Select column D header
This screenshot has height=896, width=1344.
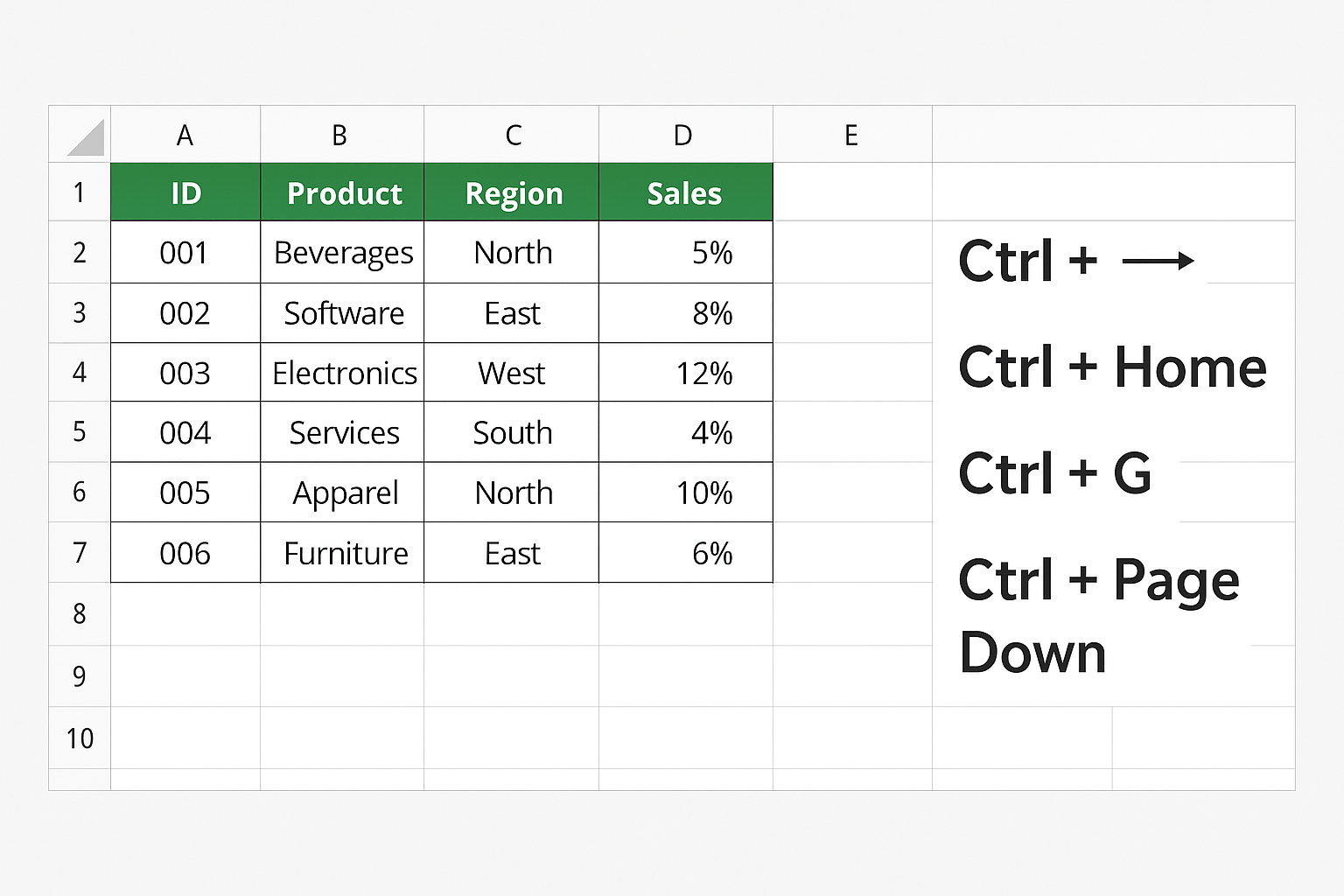click(x=686, y=135)
